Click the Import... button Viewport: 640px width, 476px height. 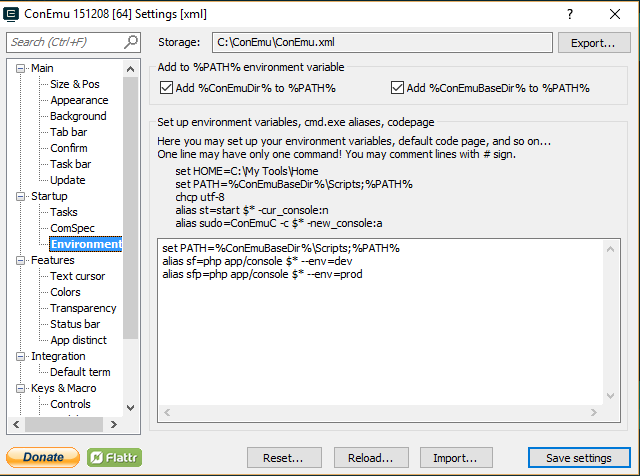[x=456, y=458]
